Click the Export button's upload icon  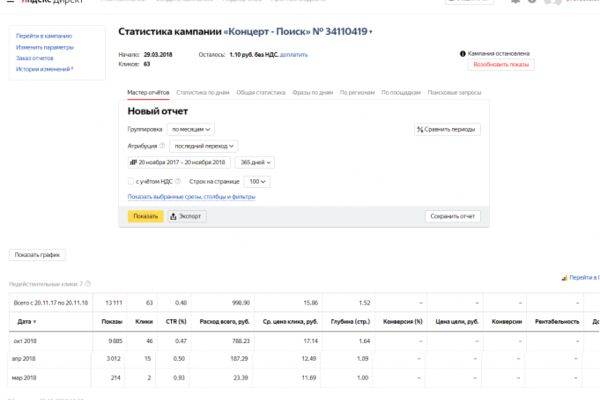[x=173, y=216]
